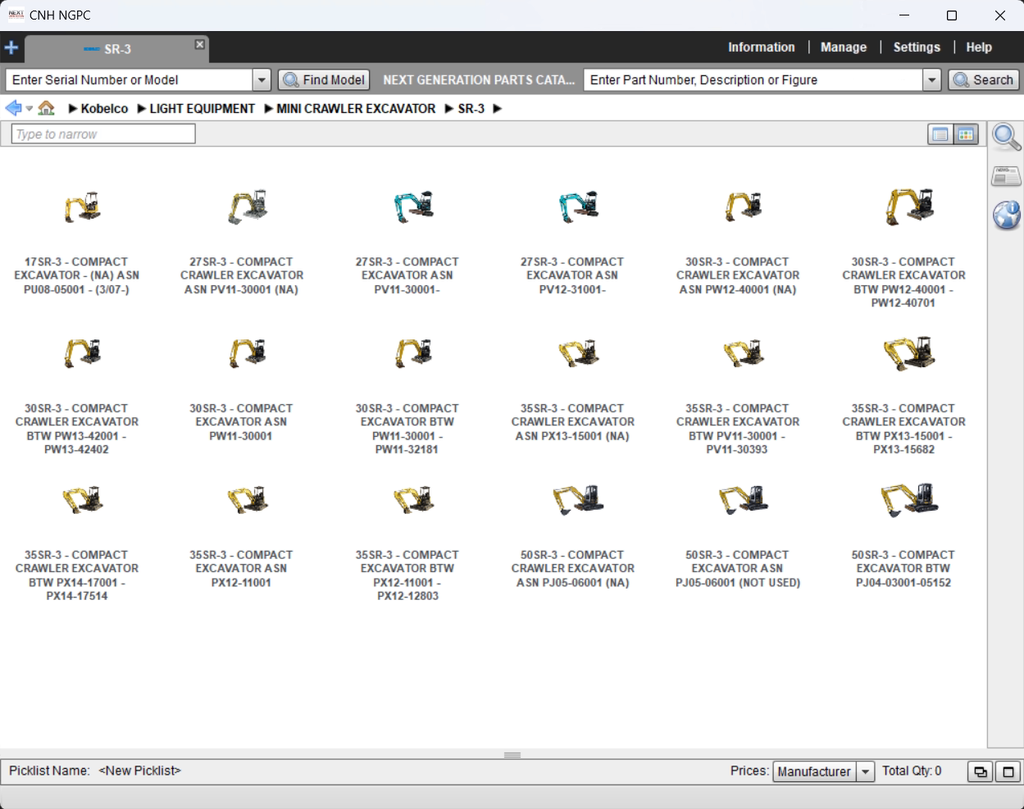
Task: Open the globe information side icon
Action: coord(1006,215)
